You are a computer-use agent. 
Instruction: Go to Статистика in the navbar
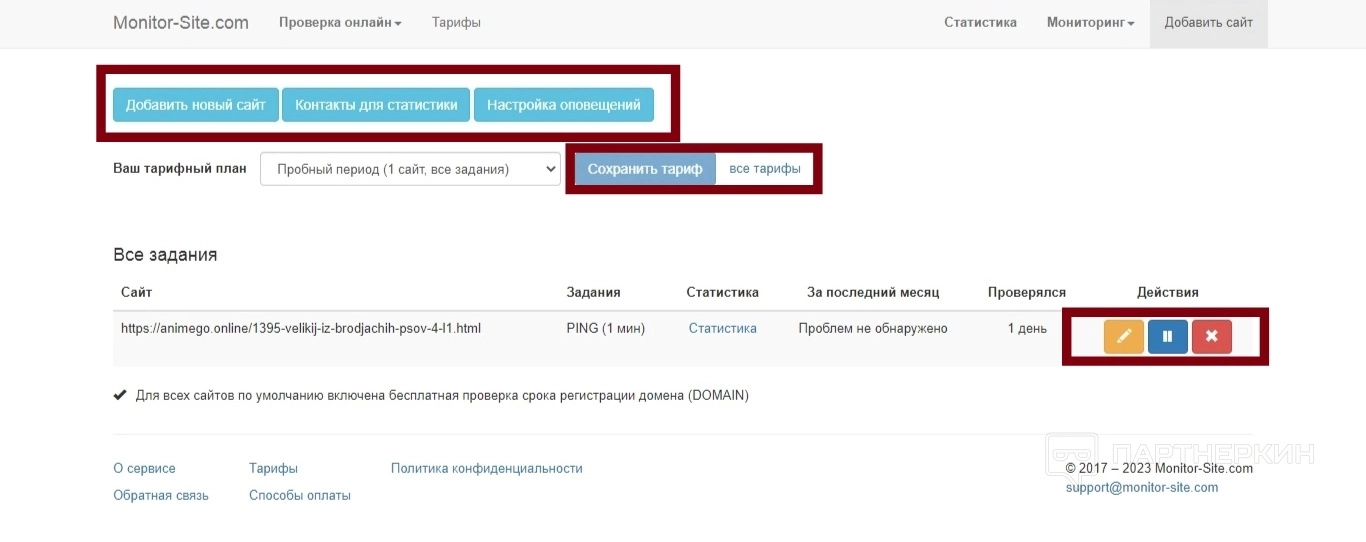(x=980, y=23)
